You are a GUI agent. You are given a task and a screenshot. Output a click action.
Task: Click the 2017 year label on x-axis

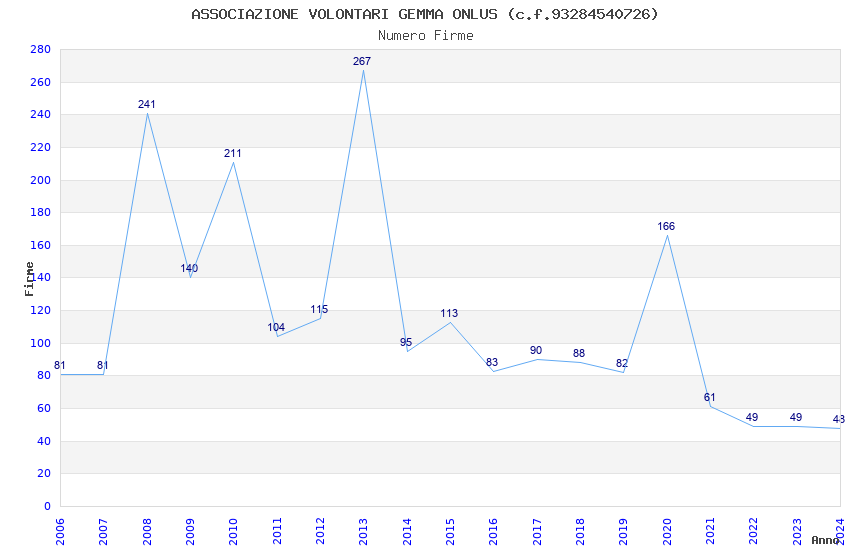[537, 532]
